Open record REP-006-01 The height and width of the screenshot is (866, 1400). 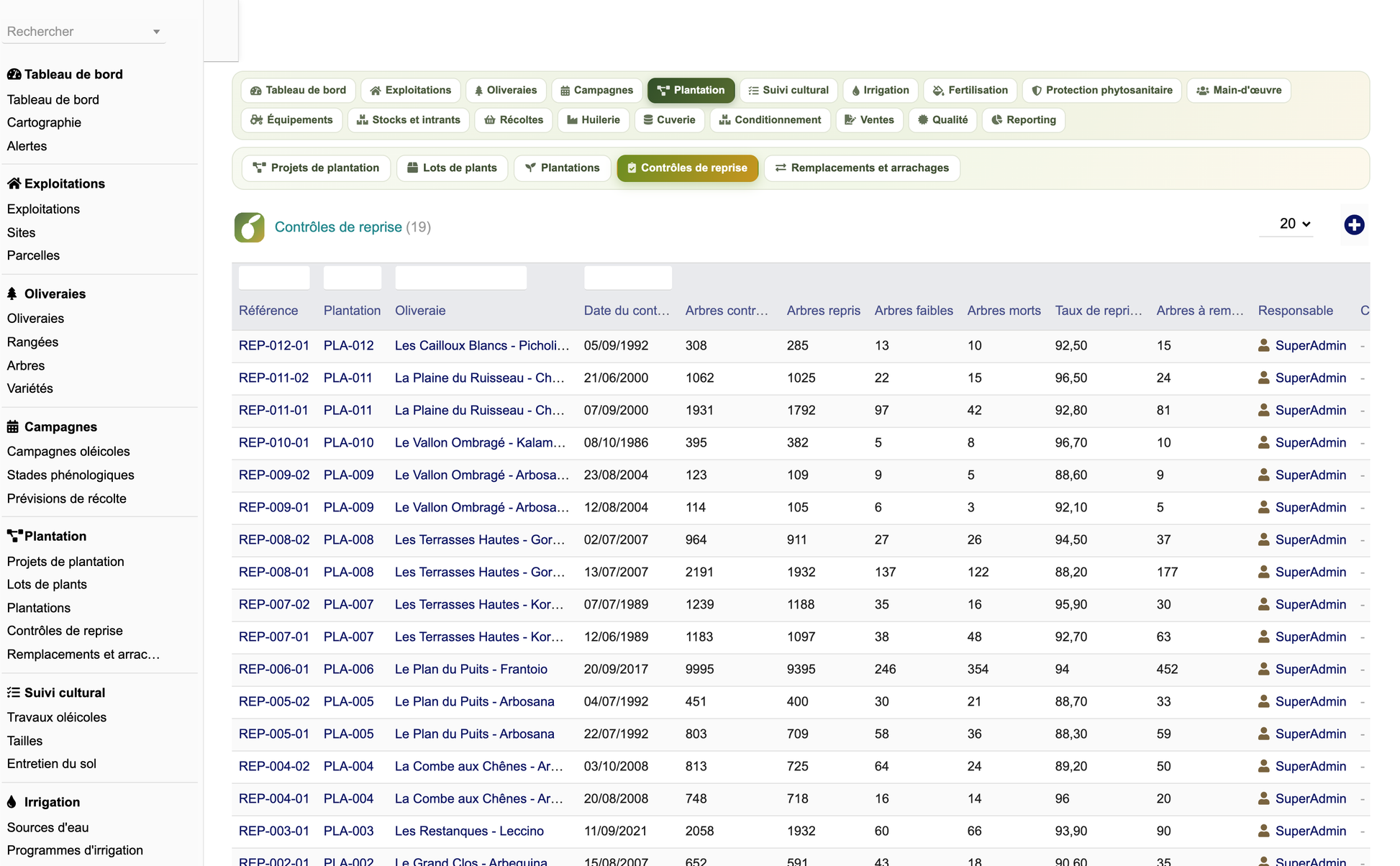(x=274, y=670)
